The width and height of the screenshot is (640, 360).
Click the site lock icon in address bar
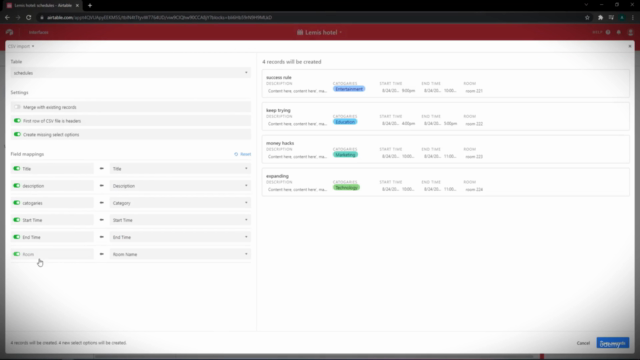(42, 18)
